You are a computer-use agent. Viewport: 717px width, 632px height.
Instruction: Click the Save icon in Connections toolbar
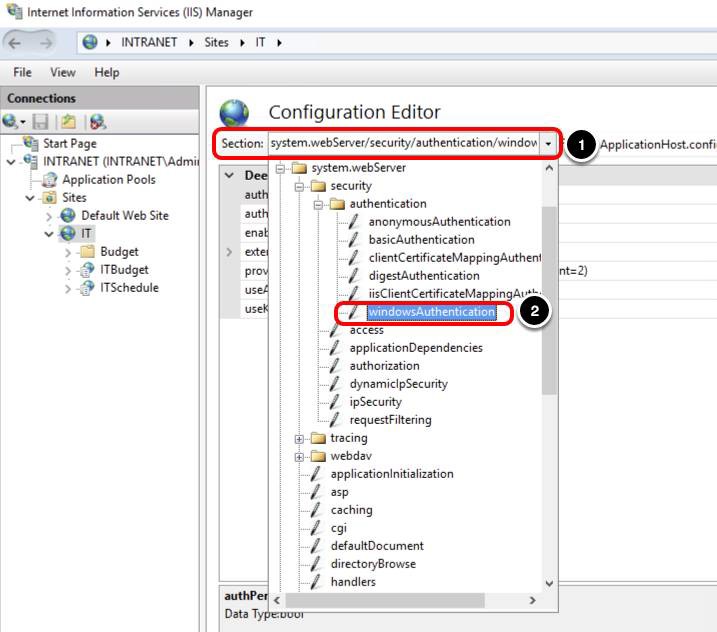pyautogui.click(x=41, y=122)
